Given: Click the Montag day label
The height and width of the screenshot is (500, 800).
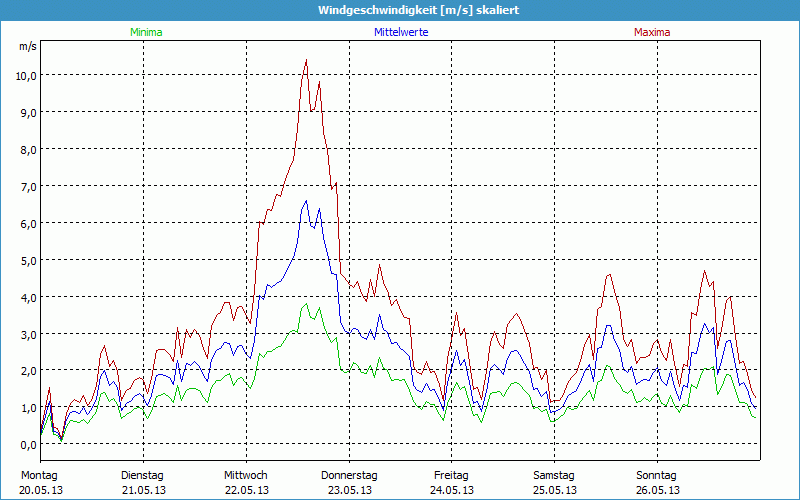Looking at the screenshot, I should click(39, 476).
